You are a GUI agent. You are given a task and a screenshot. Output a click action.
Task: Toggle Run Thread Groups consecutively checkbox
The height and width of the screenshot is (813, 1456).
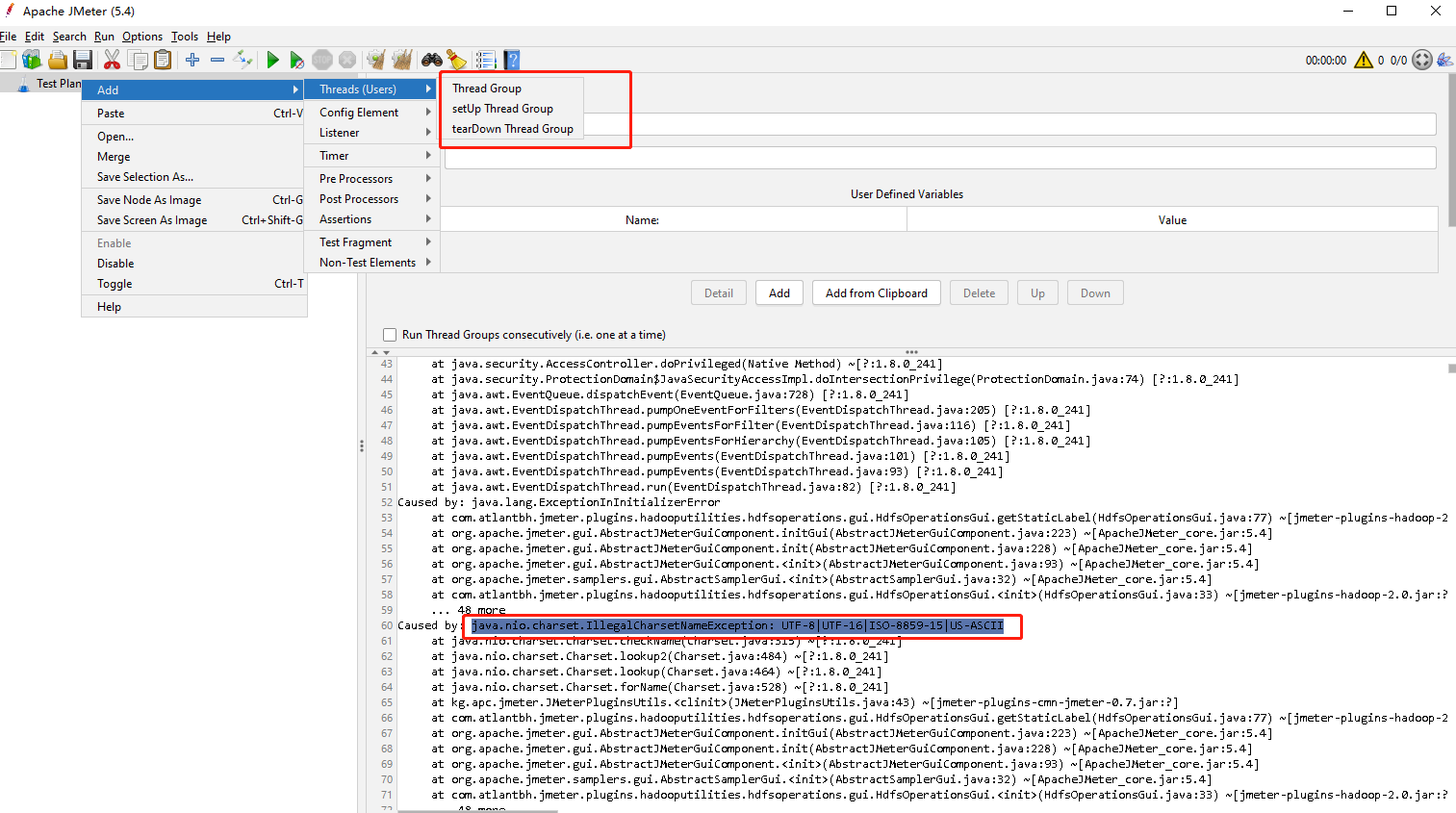tap(390, 335)
